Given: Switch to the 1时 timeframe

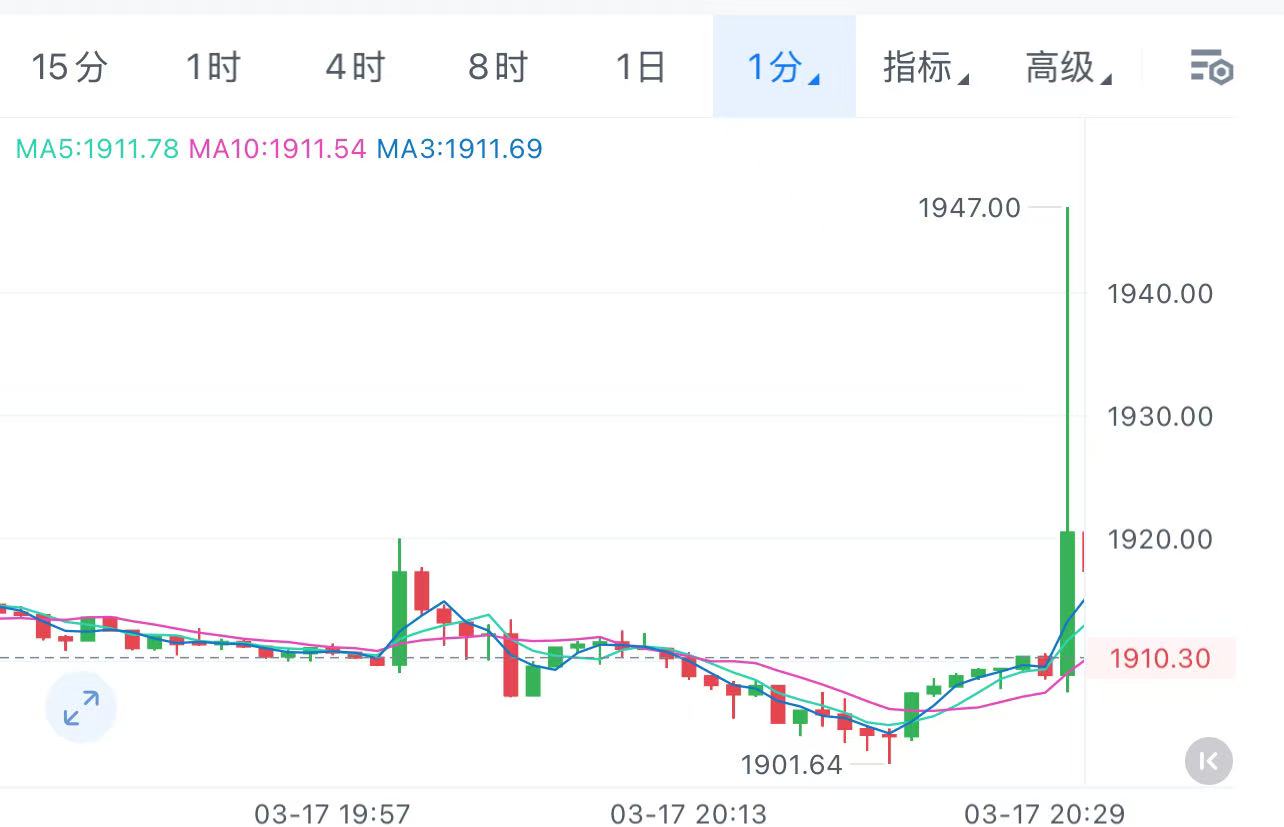Looking at the screenshot, I should (213, 68).
